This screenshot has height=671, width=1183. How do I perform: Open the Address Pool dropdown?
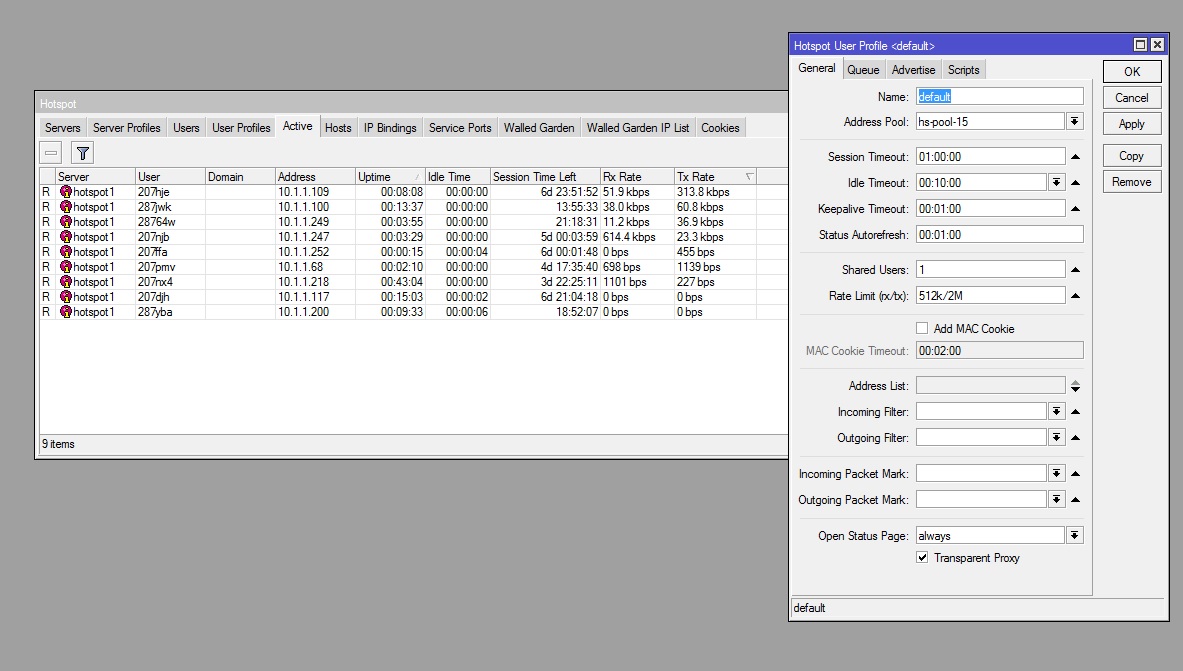click(1075, 121)
